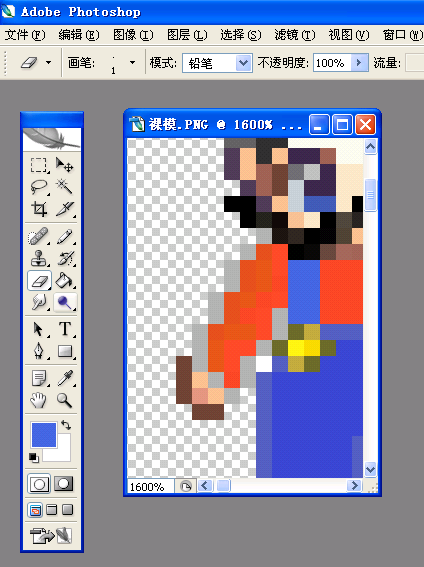Select the Magic Wand tool
424x567 pixels.
64,187
